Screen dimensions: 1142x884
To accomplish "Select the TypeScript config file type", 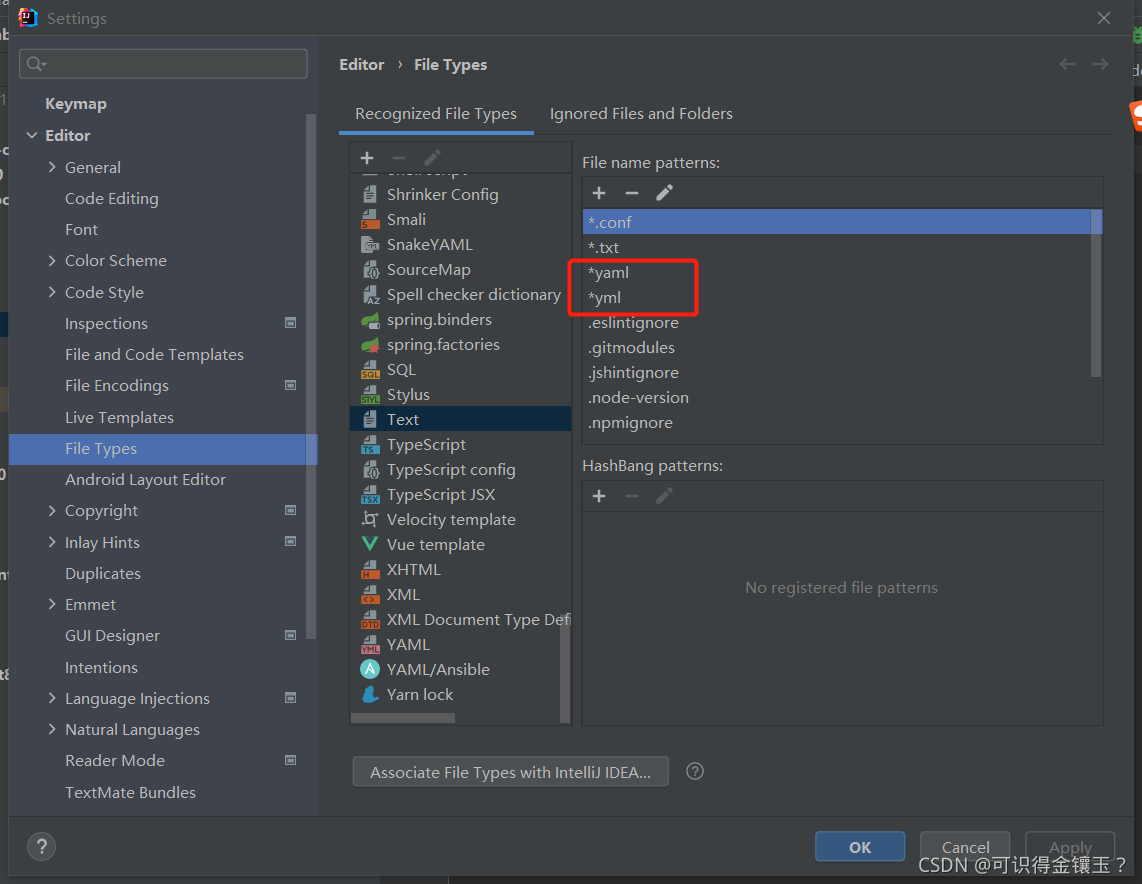I will click(x=460, y=470).
